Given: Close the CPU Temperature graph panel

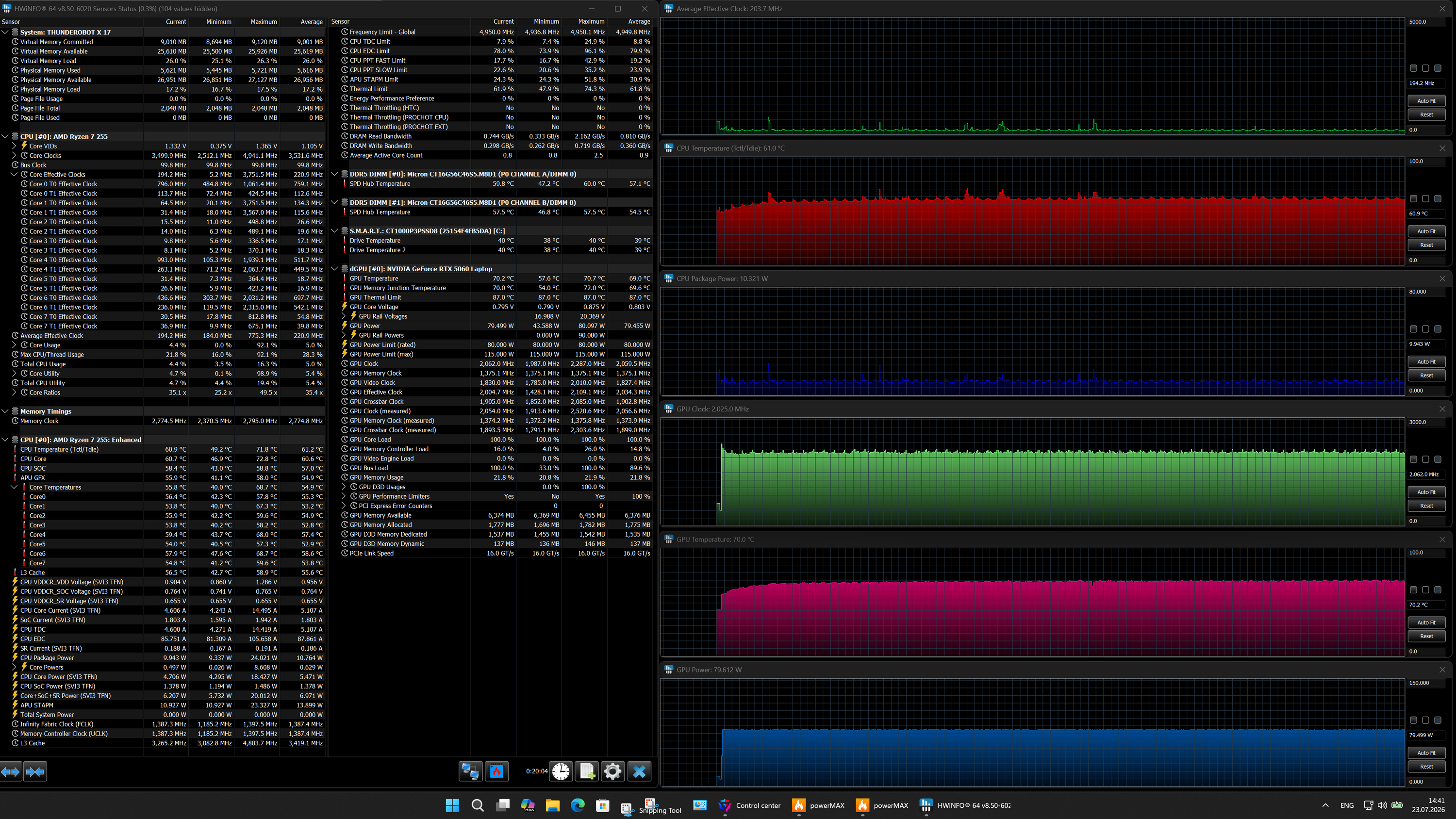Looking at the screenshot, I should click(x=1442, y=148).
